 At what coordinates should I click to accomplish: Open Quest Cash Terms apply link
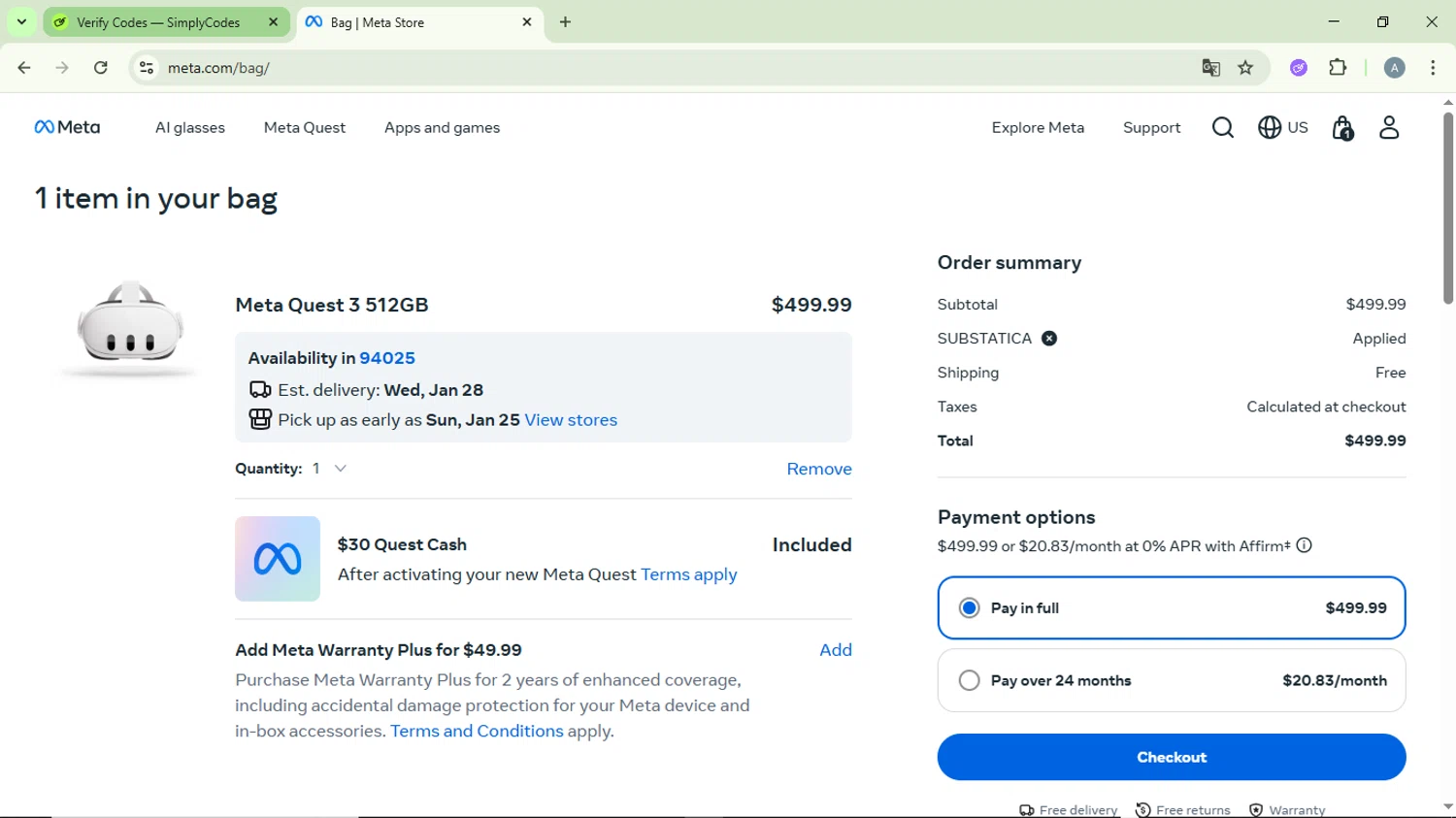point(689,574)
